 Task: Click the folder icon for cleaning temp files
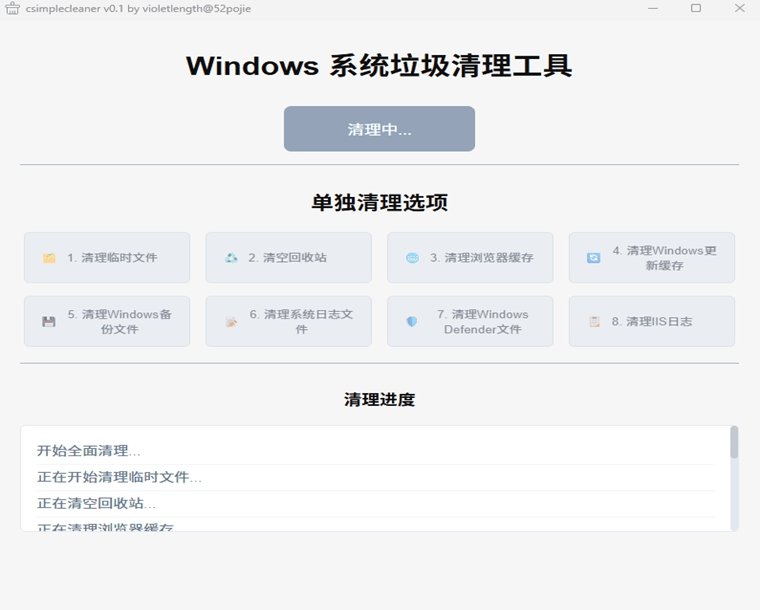(49, 258)
